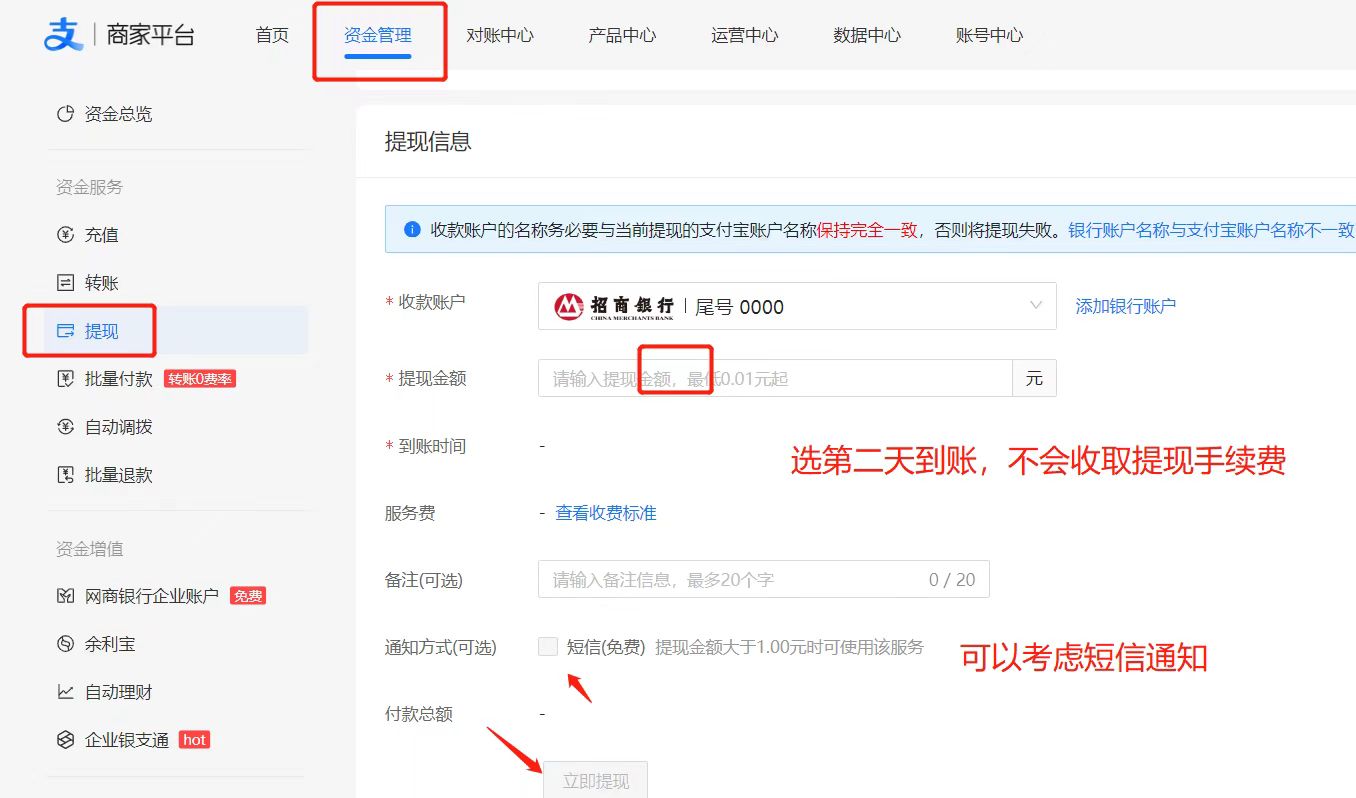
Task: Open the 数据中心 tab
Action: (x=867, y=35)
